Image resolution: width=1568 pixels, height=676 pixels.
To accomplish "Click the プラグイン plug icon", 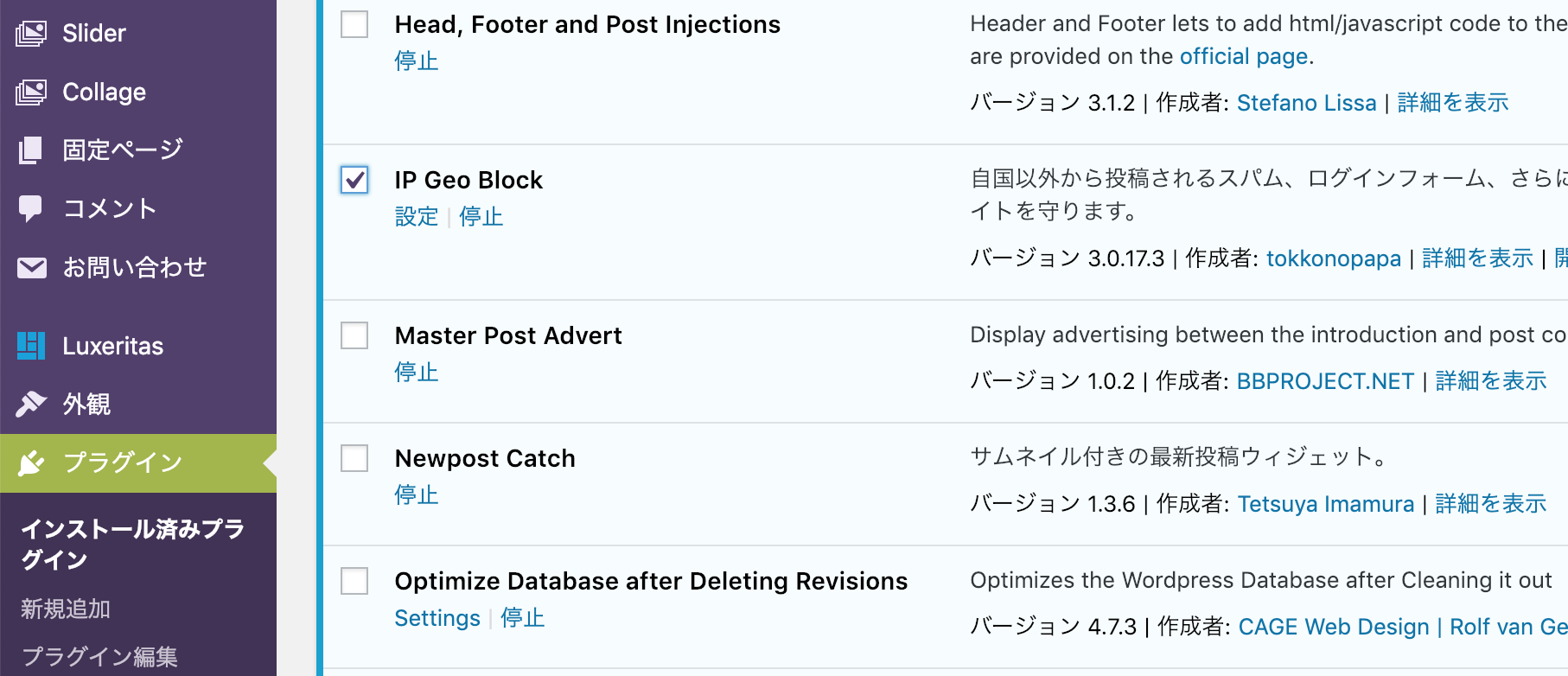I will 31,462.
